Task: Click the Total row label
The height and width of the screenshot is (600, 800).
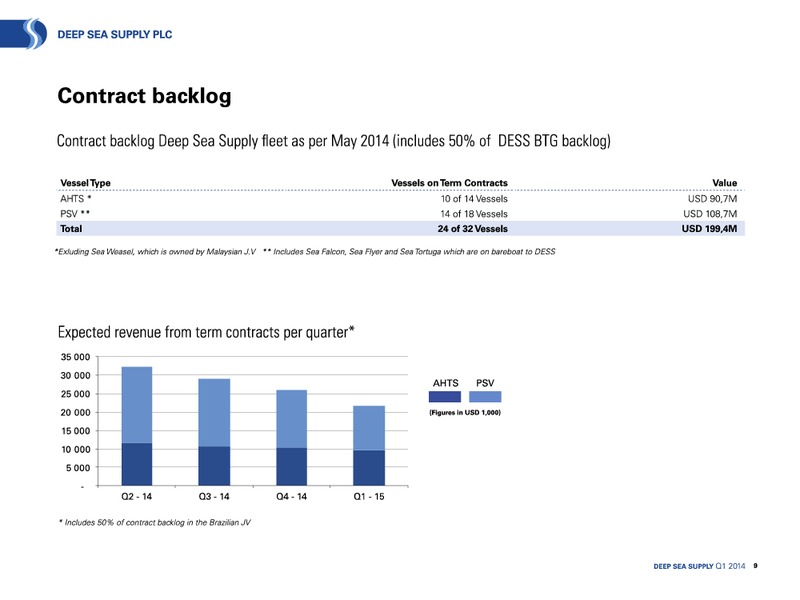Action: 71,229
